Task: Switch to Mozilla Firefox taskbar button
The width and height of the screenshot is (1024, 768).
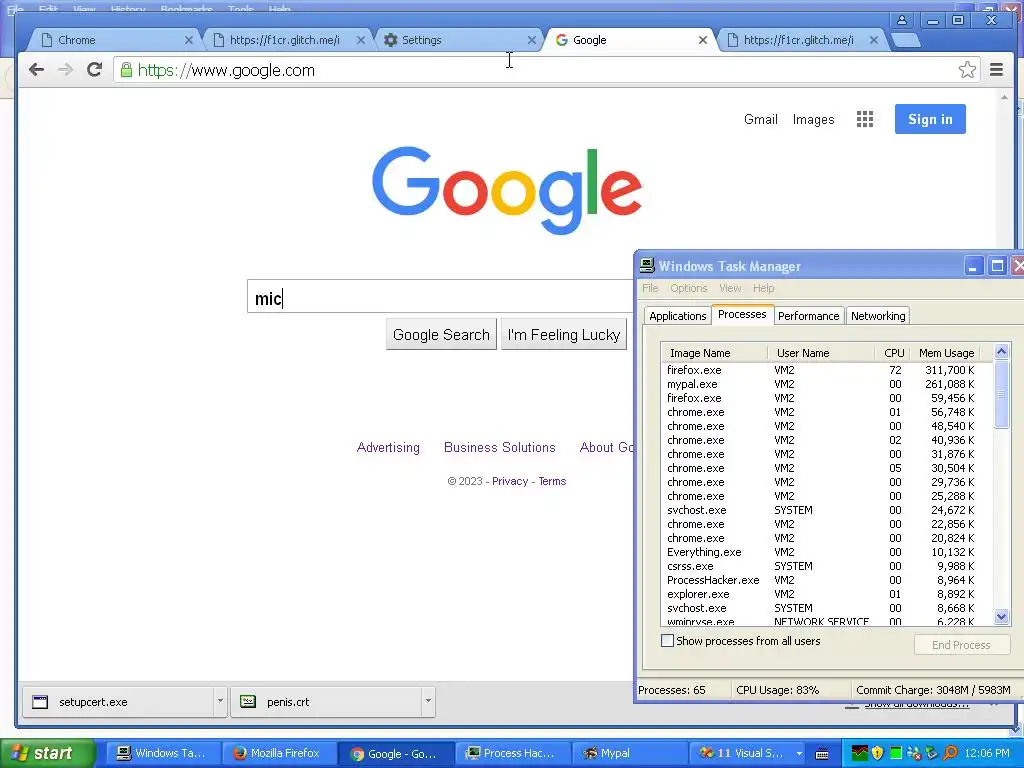Action: [x=278, y=753]
